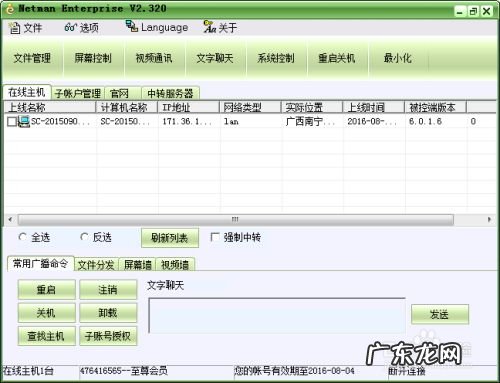Screen dimensions: 500x383
Task: Switch to 中转服务器 tab
Action: (x=170, y=93)
